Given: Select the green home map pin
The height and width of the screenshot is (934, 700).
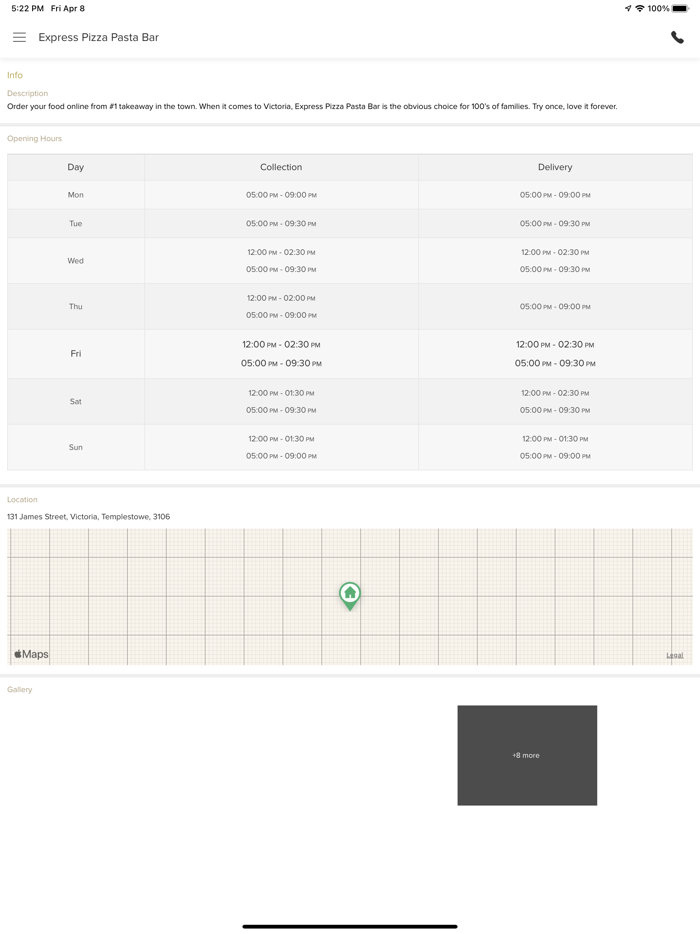Looking at the screenshot, I should (x=350, y=596).
